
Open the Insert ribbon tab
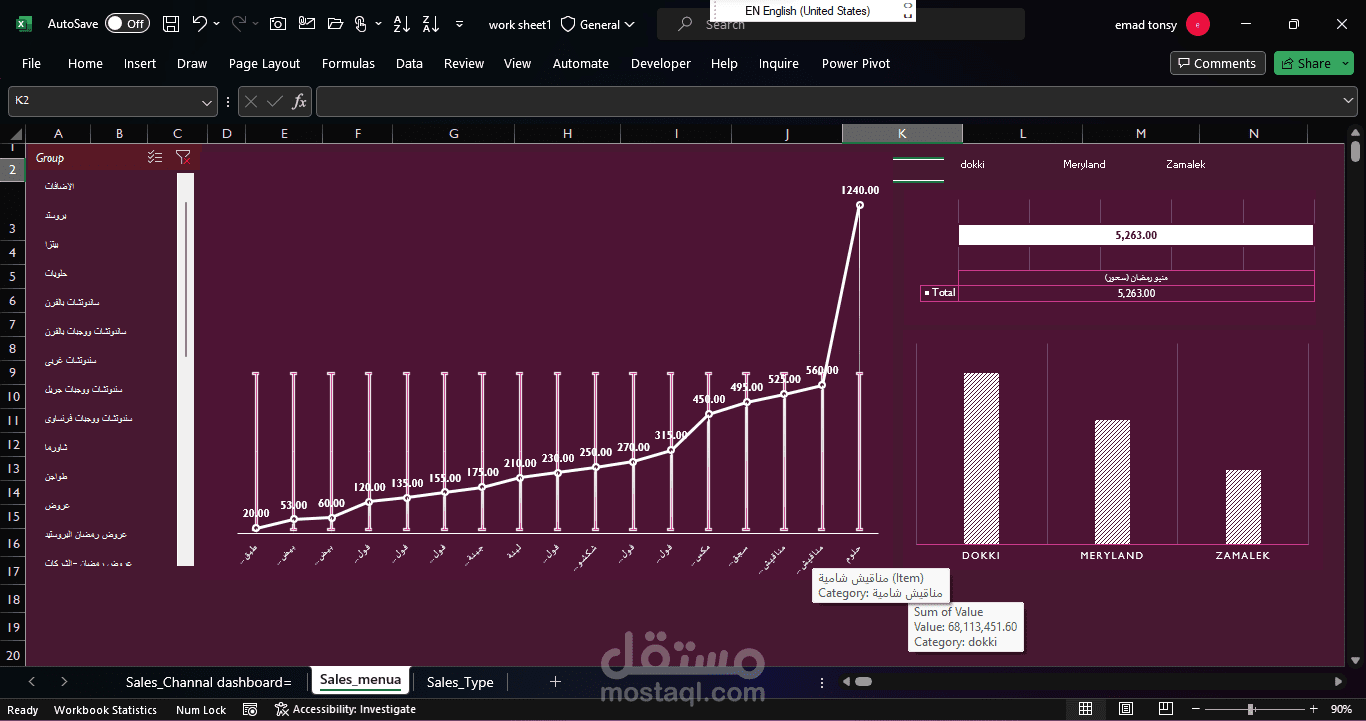pyautogui.click(x=140, y=63)
